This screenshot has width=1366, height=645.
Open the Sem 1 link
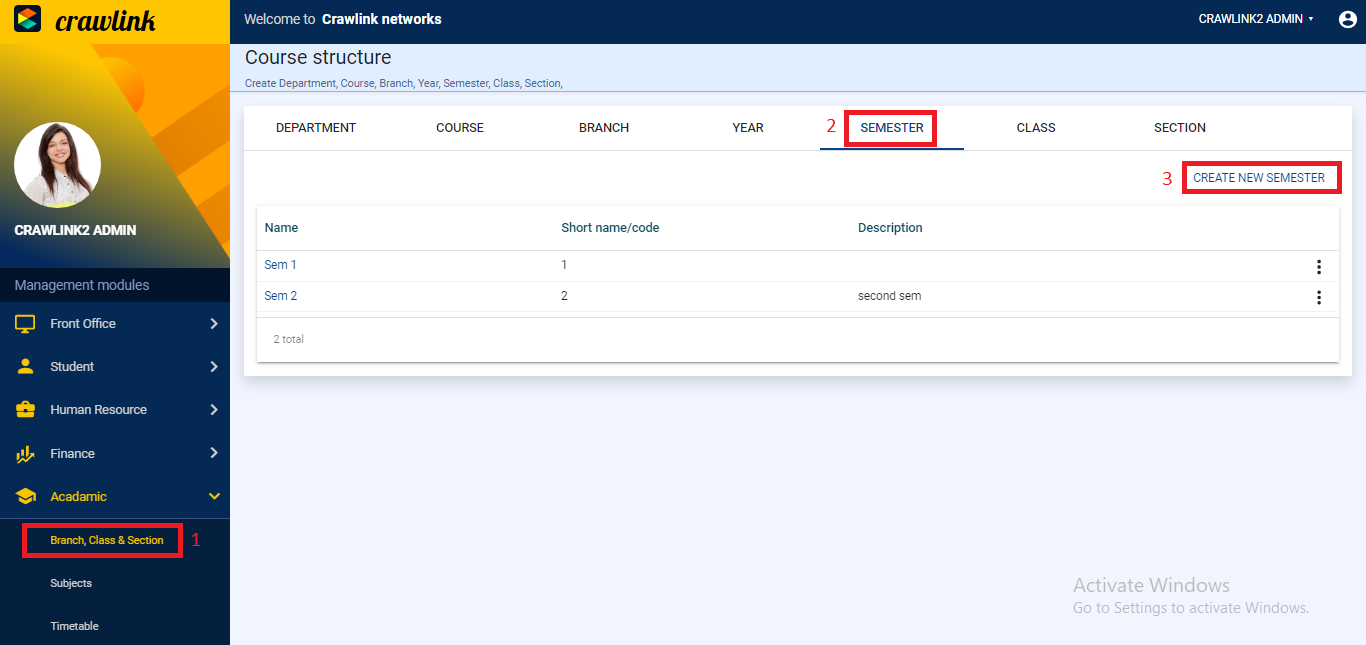280,265
